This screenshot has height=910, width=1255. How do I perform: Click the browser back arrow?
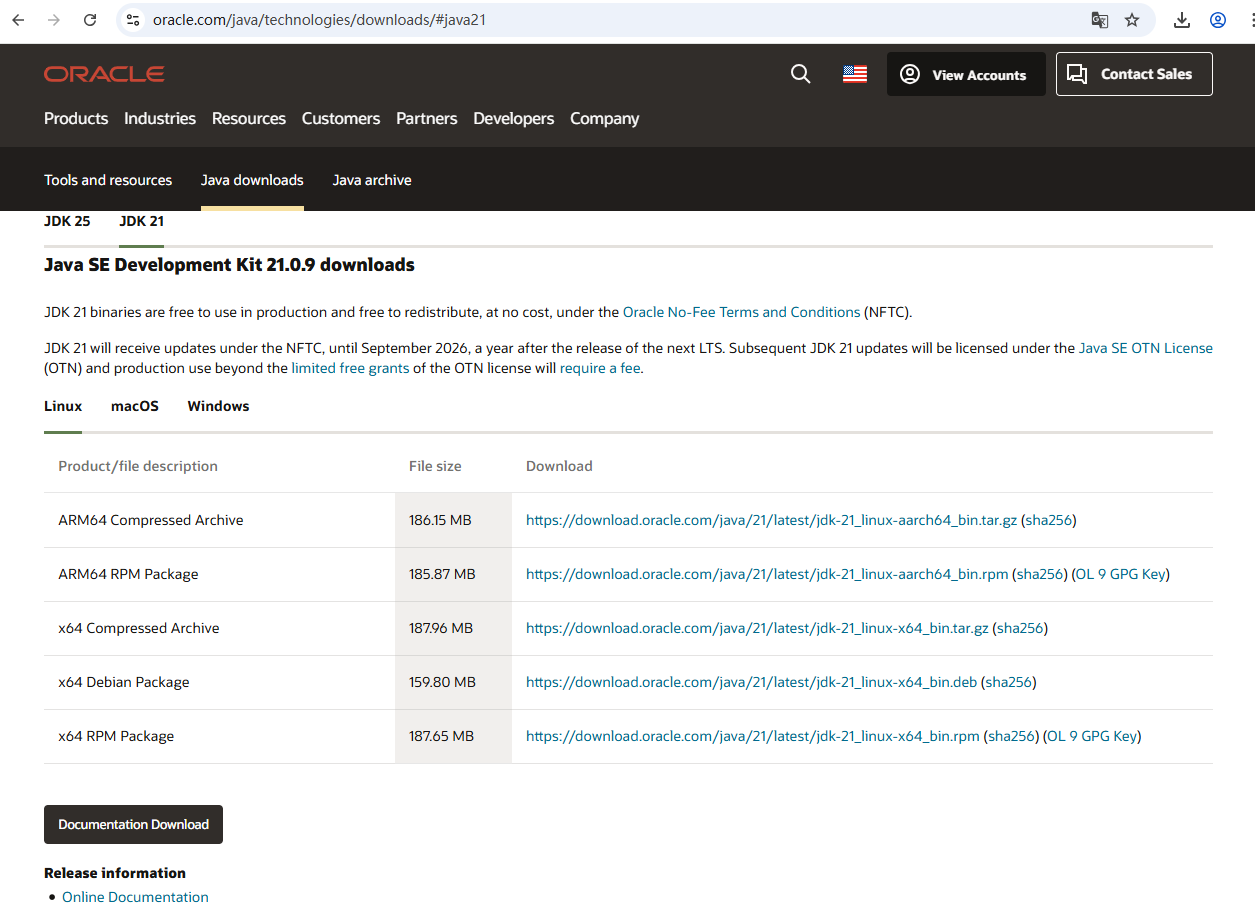pos(18,20)
